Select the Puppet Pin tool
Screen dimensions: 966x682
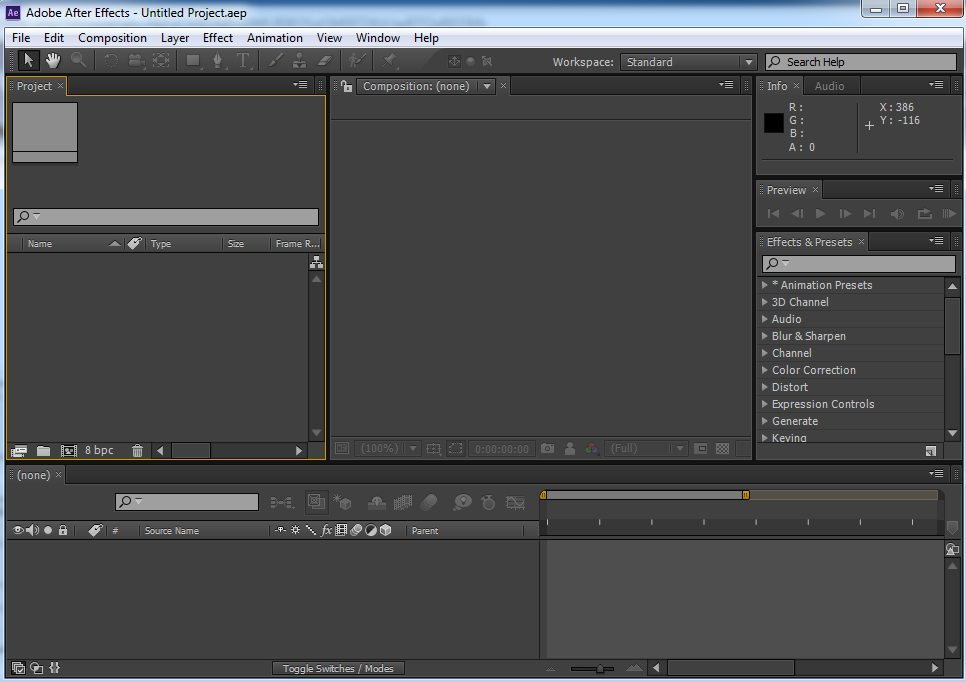pos(389,60)
